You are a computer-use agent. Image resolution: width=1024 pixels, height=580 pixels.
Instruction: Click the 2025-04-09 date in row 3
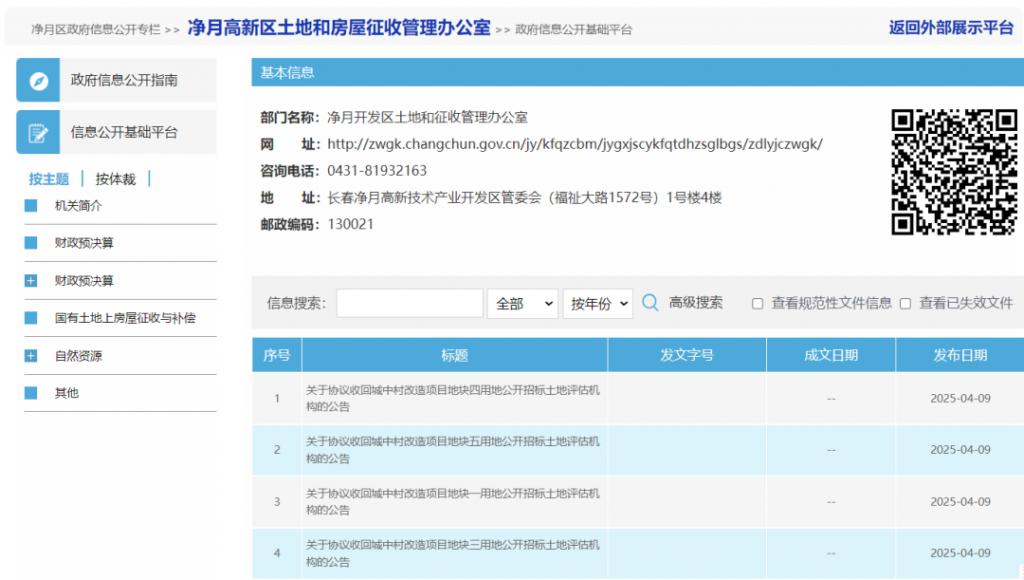pyautogui.click(x=960, y=502)
